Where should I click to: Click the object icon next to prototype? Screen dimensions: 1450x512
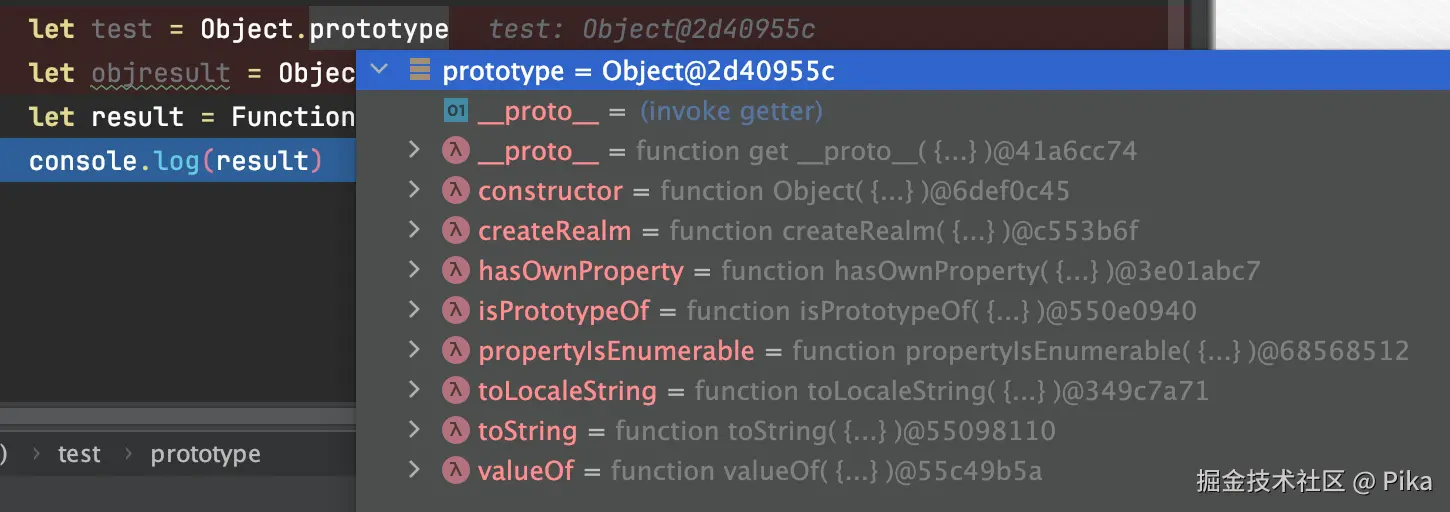coord(420,71)
